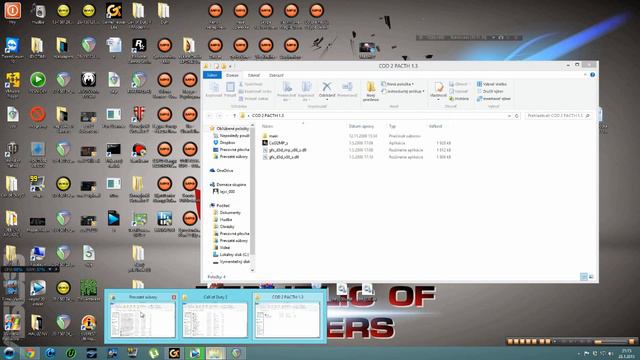Click Invertovať výber (invert selection)
640x360 pixels.
coord(493,99)
